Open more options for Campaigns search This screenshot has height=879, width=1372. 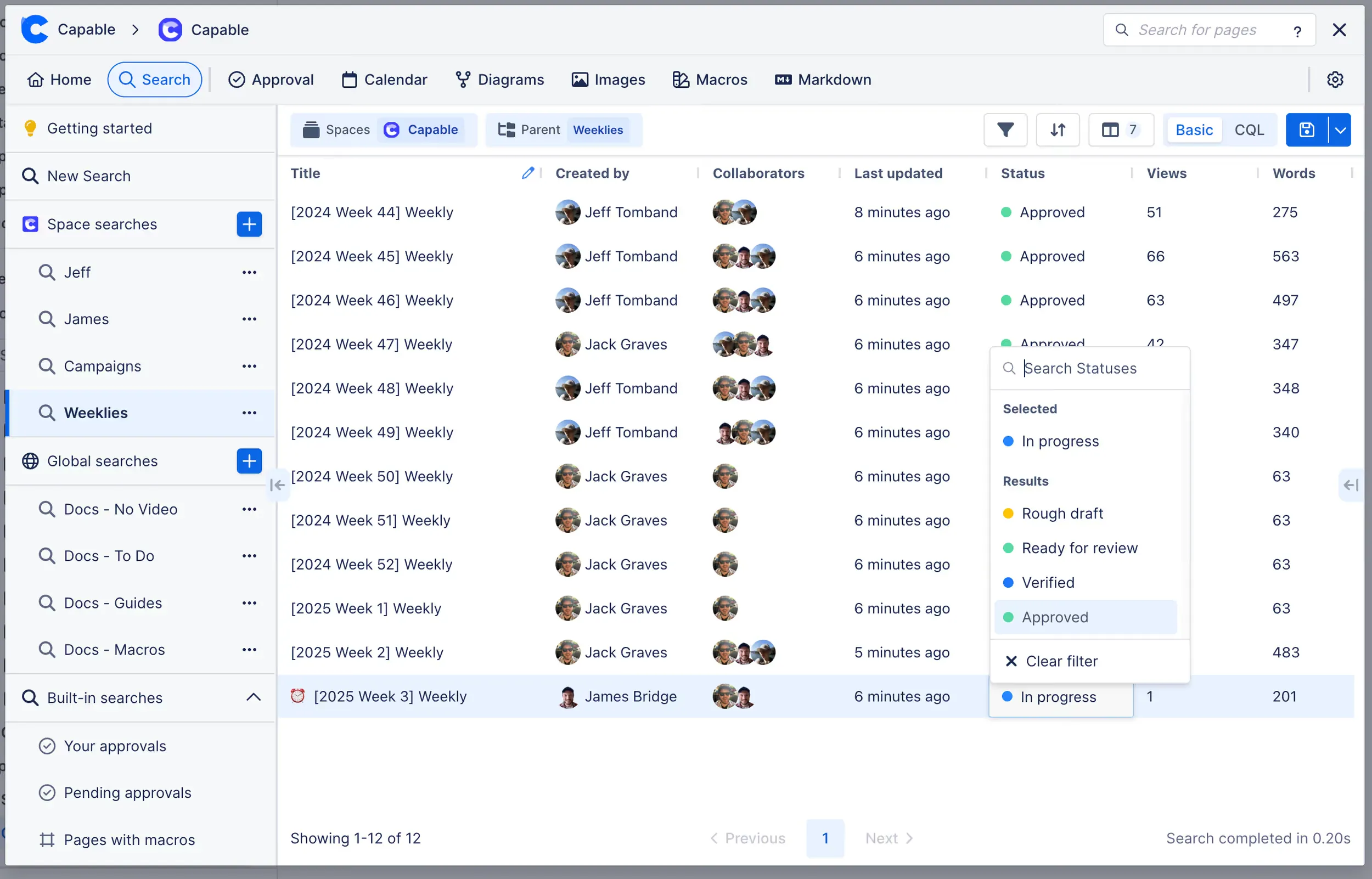[x=249, y=366]
